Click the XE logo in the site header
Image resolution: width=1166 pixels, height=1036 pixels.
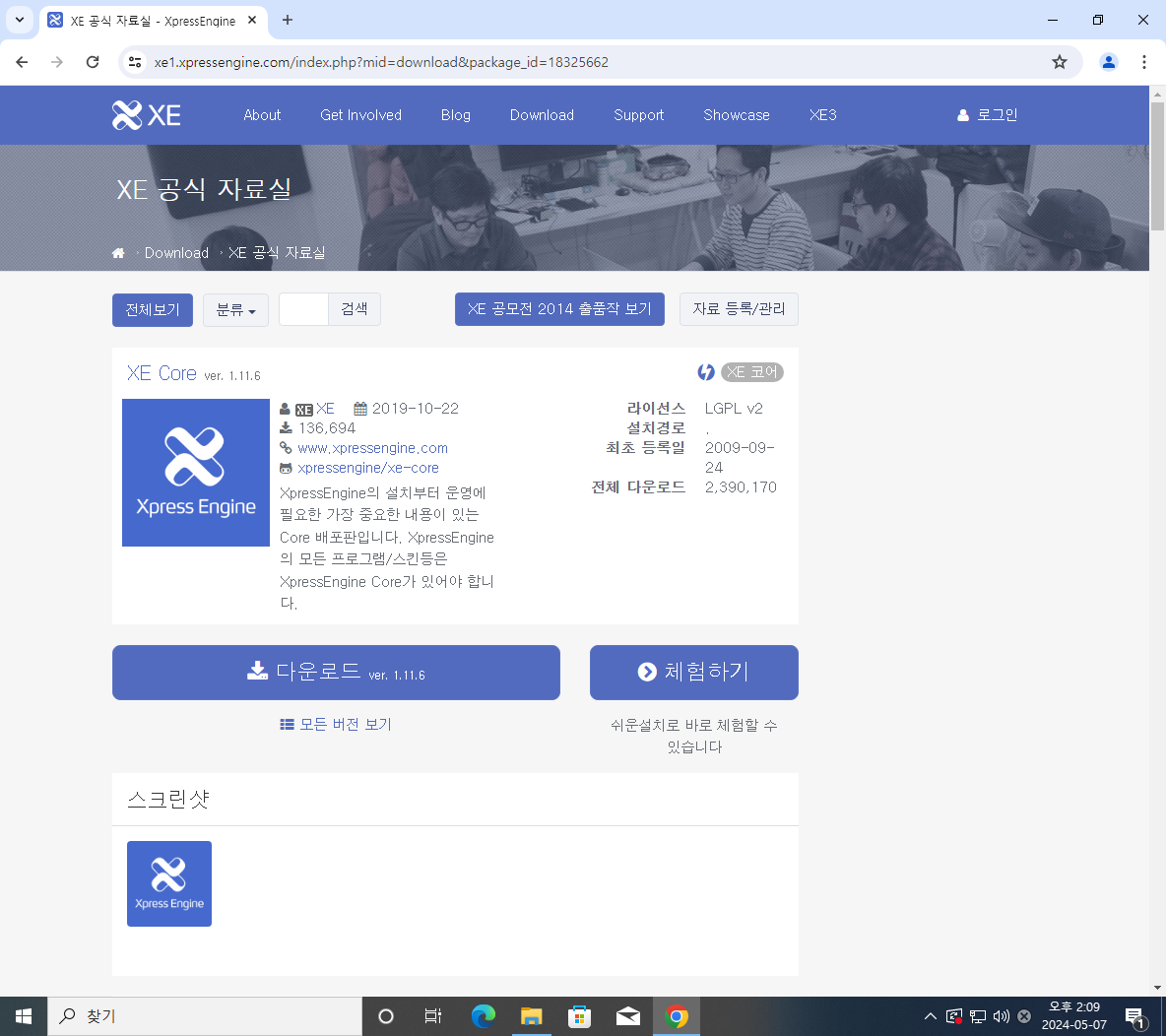point(147,115)
